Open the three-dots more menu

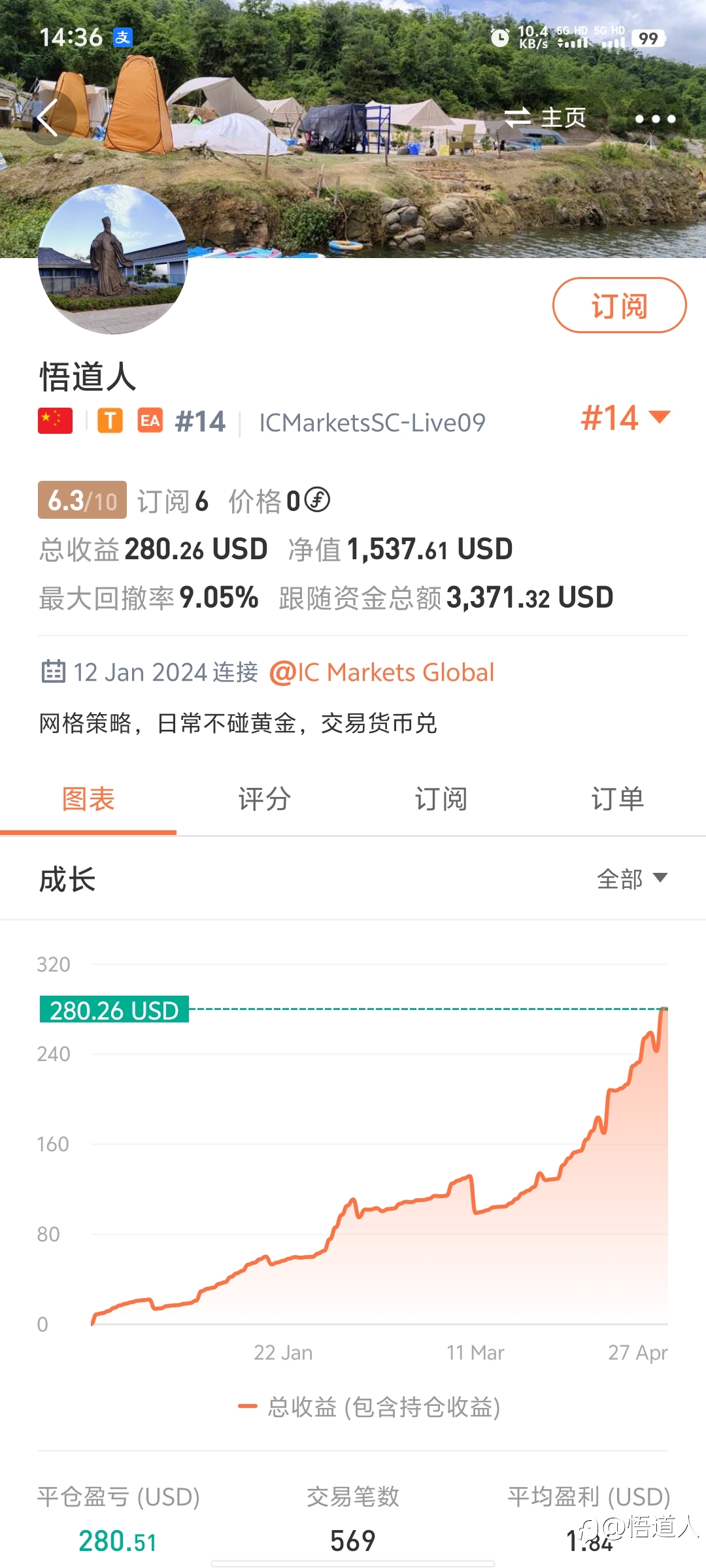[655, 119]
